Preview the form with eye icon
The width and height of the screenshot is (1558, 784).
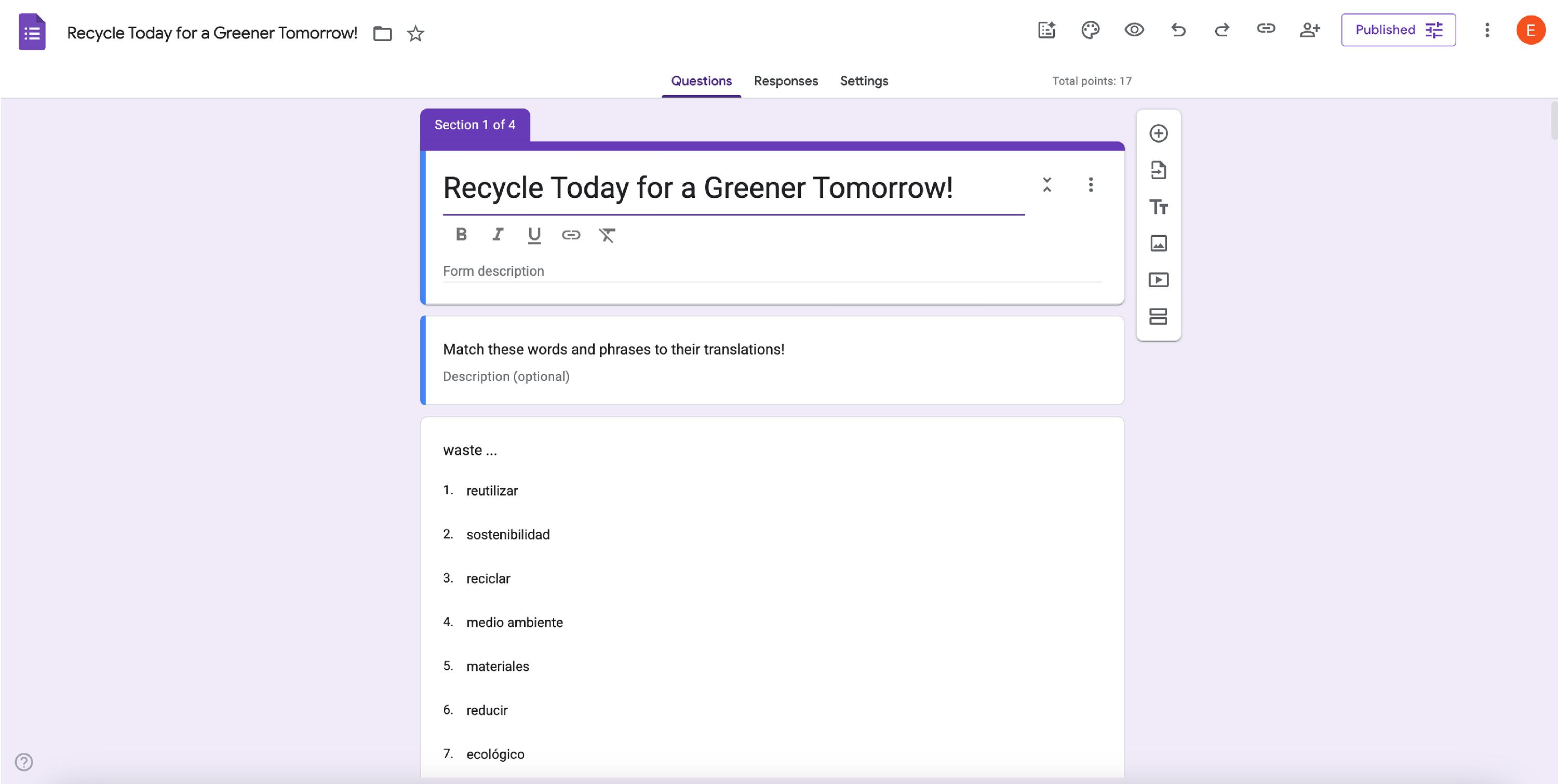coord(1134,30)
